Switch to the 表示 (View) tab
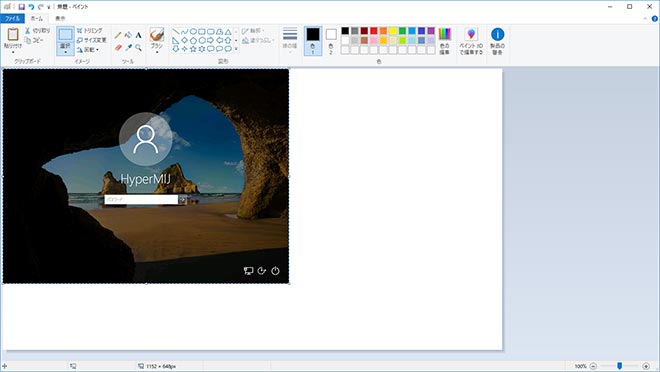The height and width of the screenshot is (372, 660). click(60, 19)
